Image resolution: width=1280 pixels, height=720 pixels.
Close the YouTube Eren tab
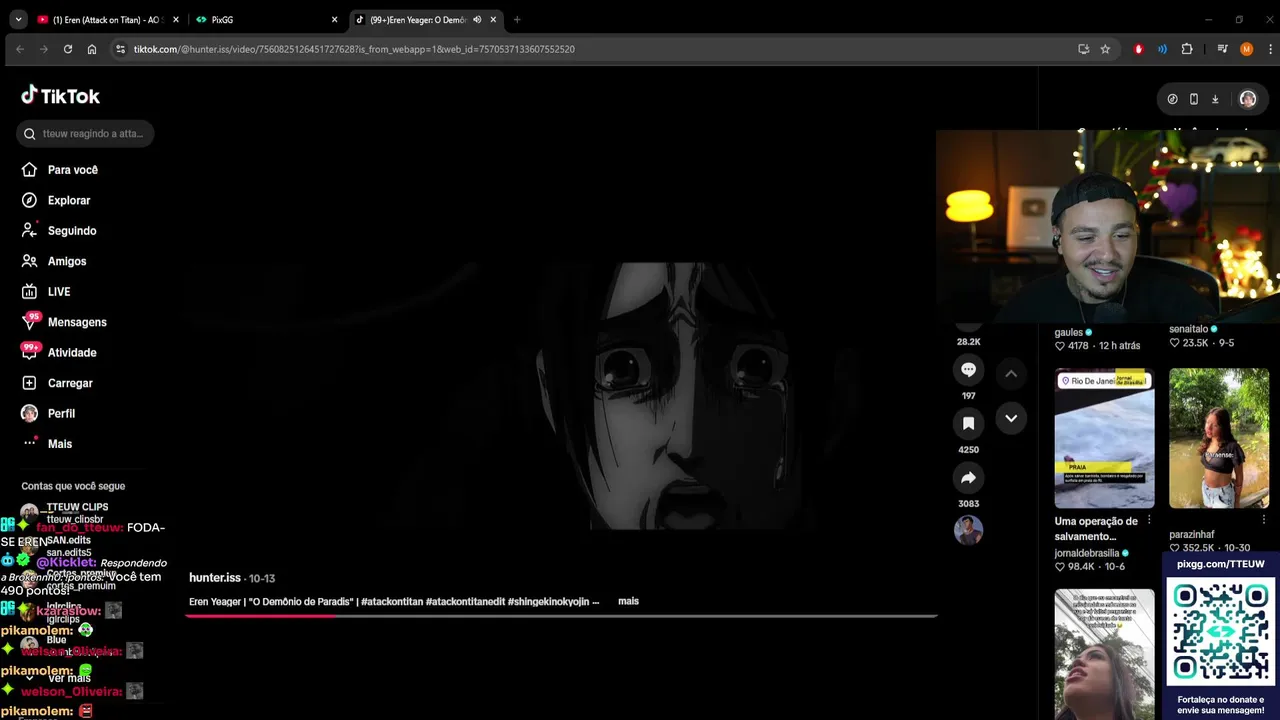(175, 20)
